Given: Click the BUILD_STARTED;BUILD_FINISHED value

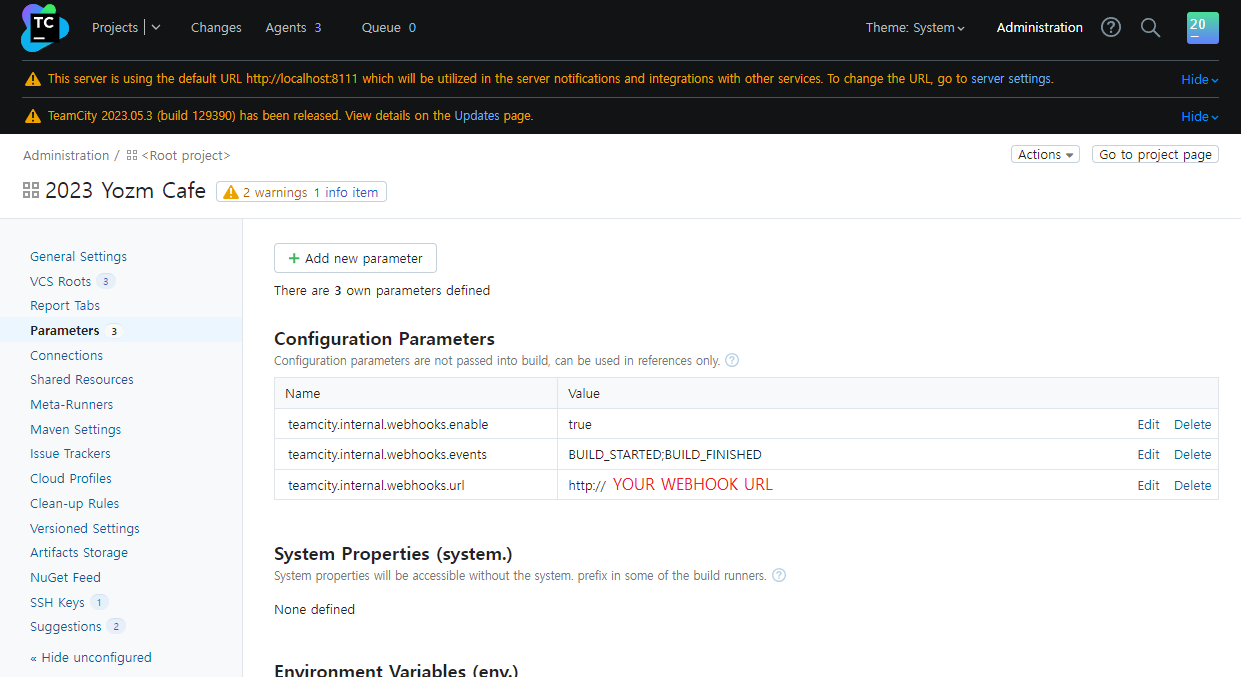Looking at the screenshot, I should (x=665, y=455).
